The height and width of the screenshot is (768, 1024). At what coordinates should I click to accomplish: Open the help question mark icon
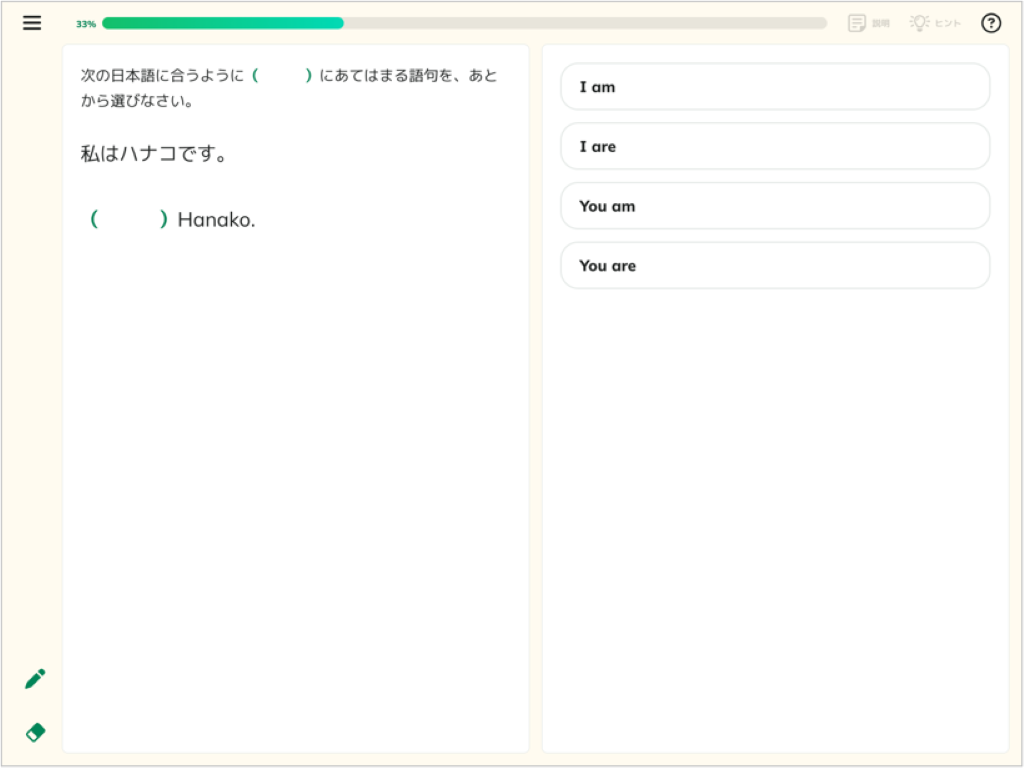click(991, 23)
